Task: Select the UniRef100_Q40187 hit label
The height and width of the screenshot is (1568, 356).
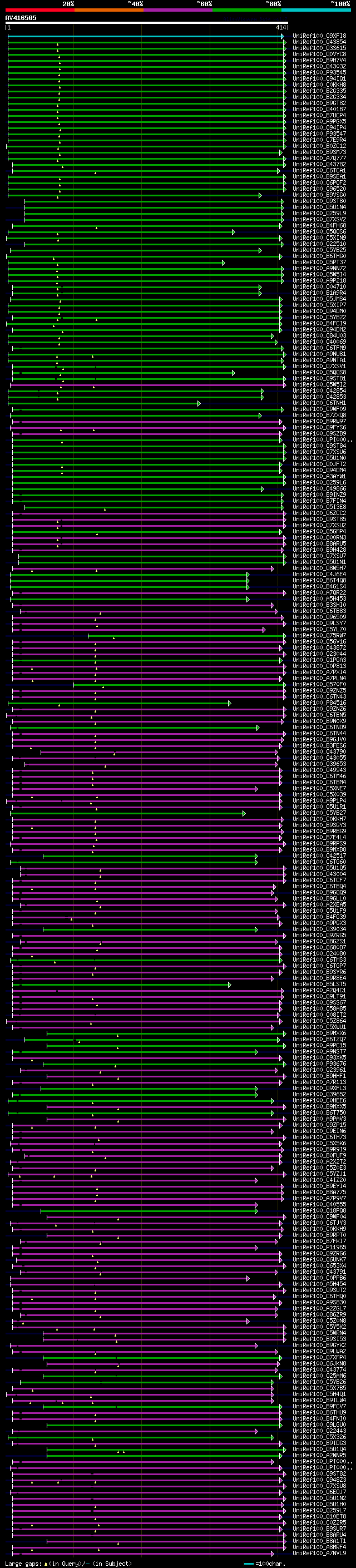Action: click(x=319, y=110)
